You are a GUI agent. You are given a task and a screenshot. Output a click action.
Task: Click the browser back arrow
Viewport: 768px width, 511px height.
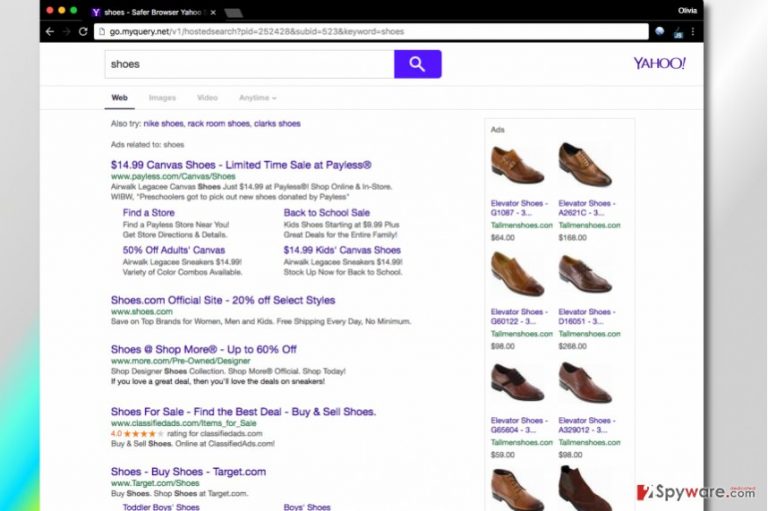50,31
